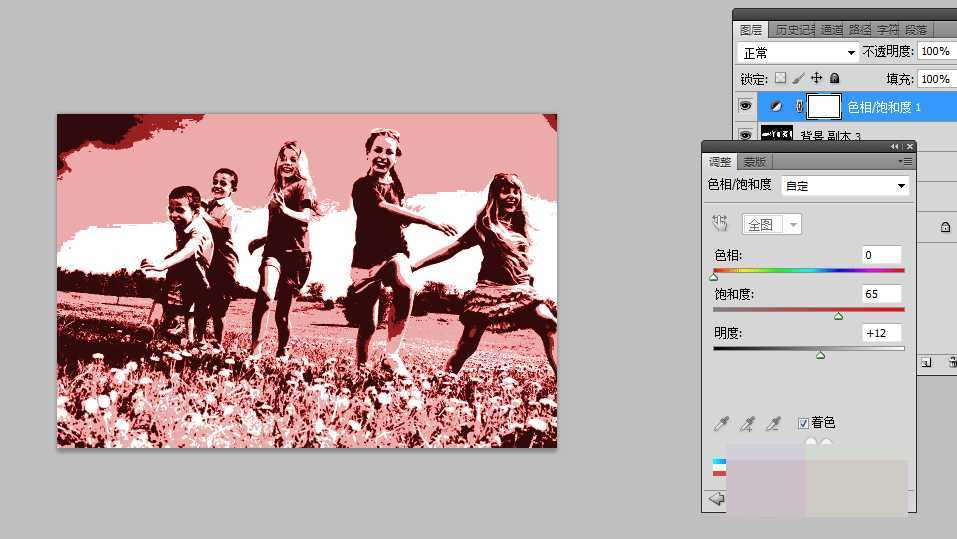Toggle lock transparent pixels icon
Screen dimensions: 957x539
[781, 78]
